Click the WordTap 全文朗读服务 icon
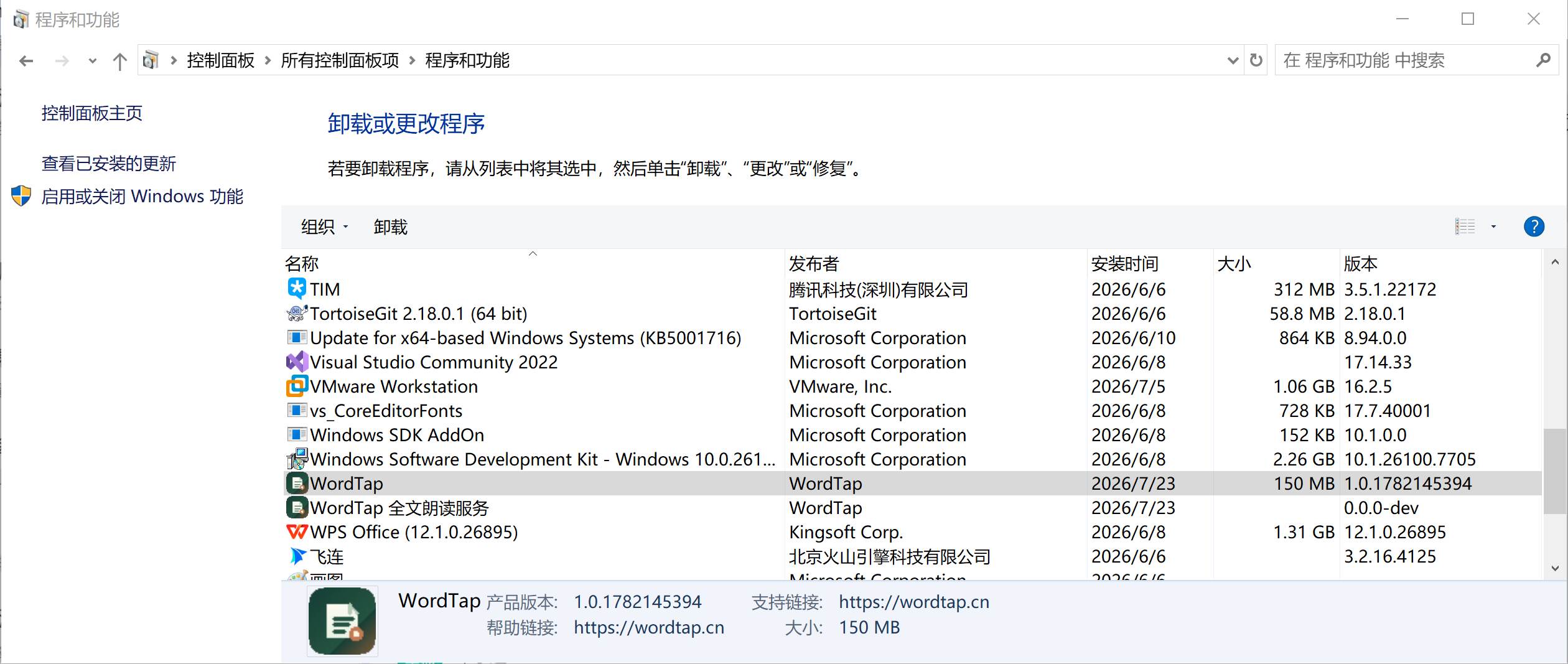This screenshot has width=1568, height=664. (297, 507)
